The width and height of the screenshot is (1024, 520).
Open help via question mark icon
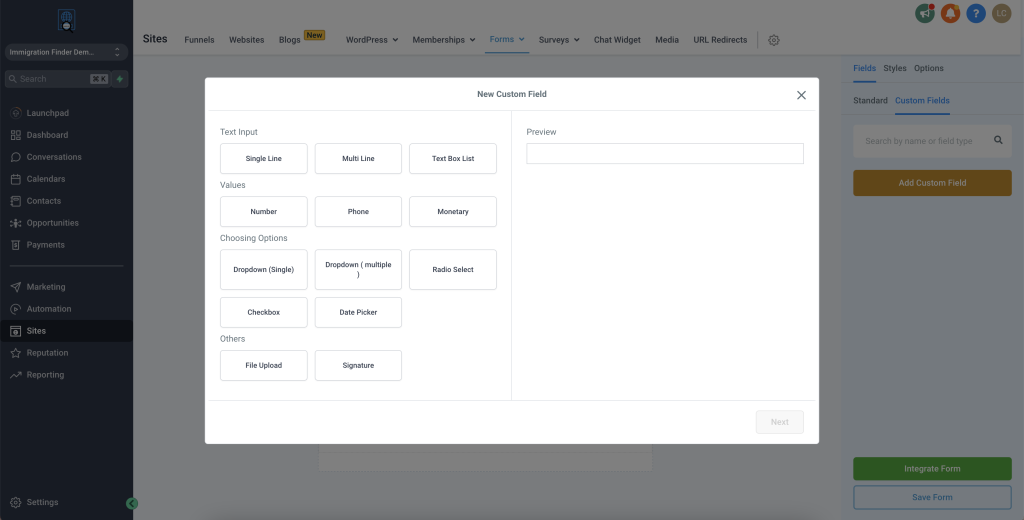click(976, 13)
